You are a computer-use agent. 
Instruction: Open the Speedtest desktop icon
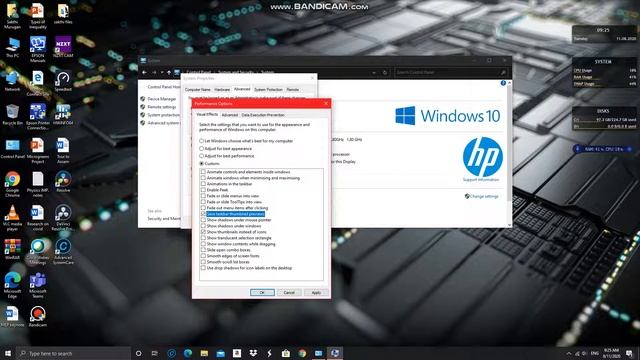point(63,81)
